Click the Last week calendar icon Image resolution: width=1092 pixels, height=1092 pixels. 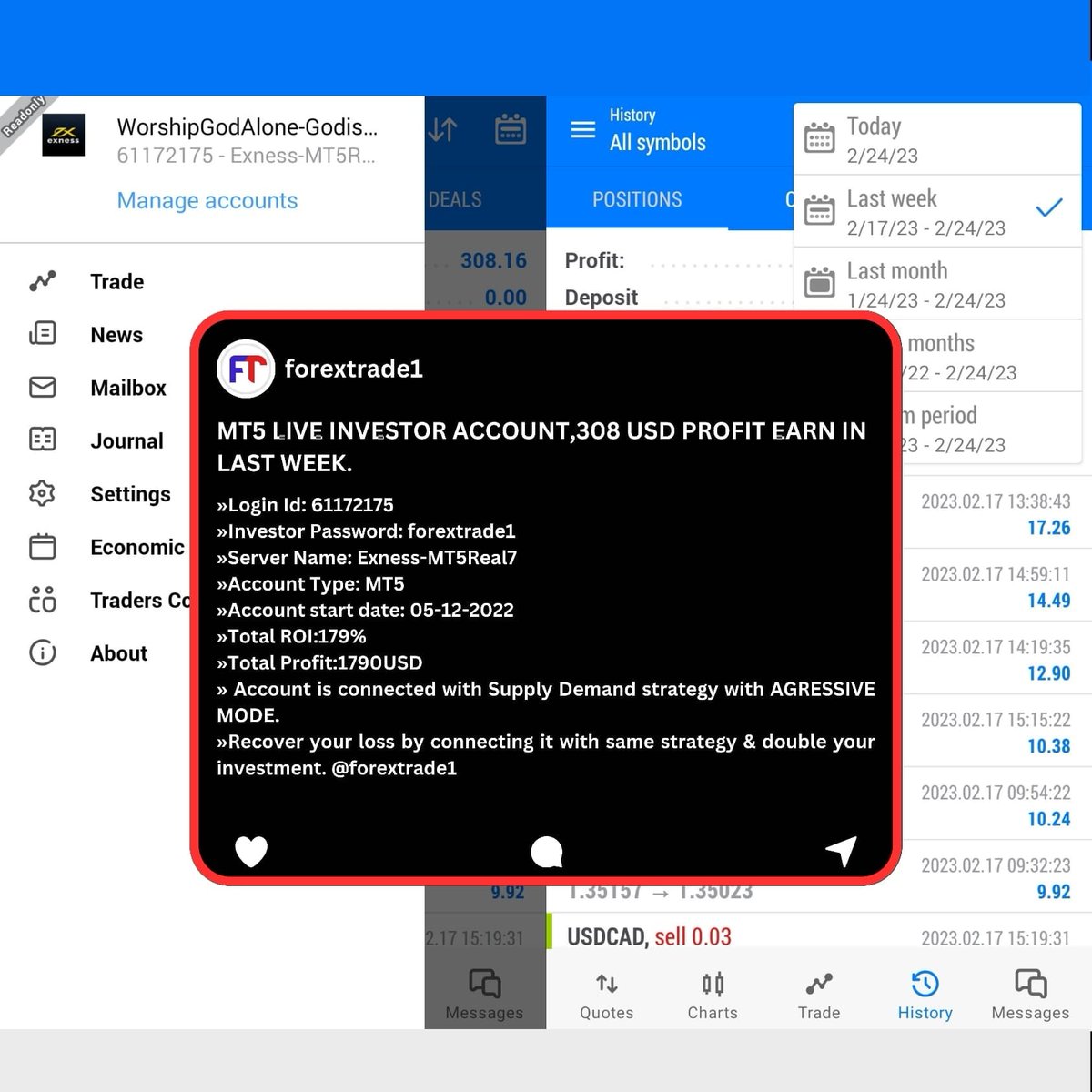click(819, 210)
